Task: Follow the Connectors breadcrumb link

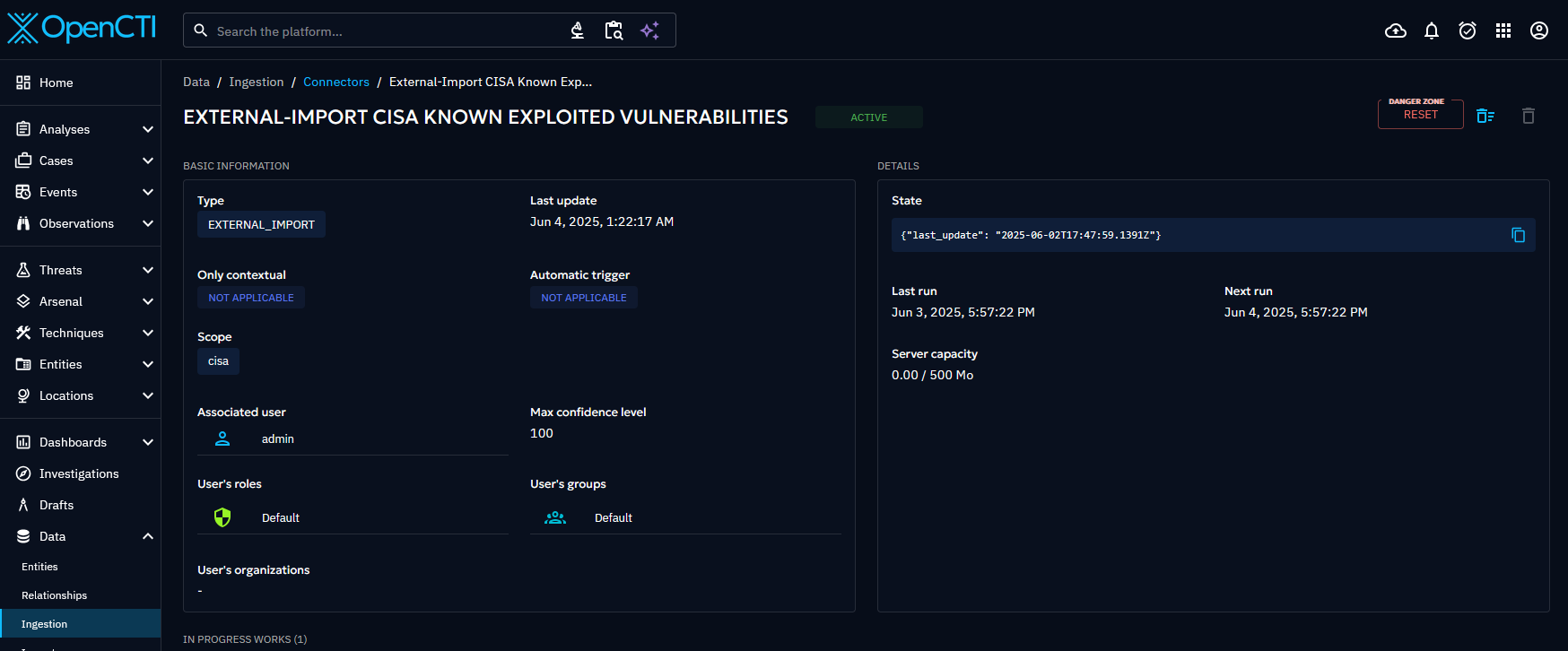Action: (x=336, y=82)
